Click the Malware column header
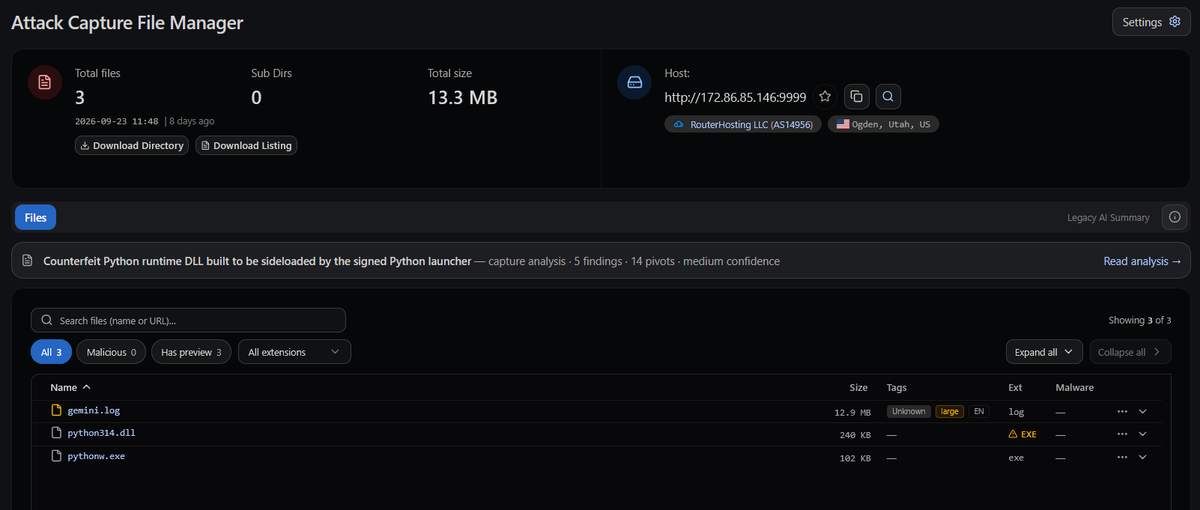 (1074, 387)
